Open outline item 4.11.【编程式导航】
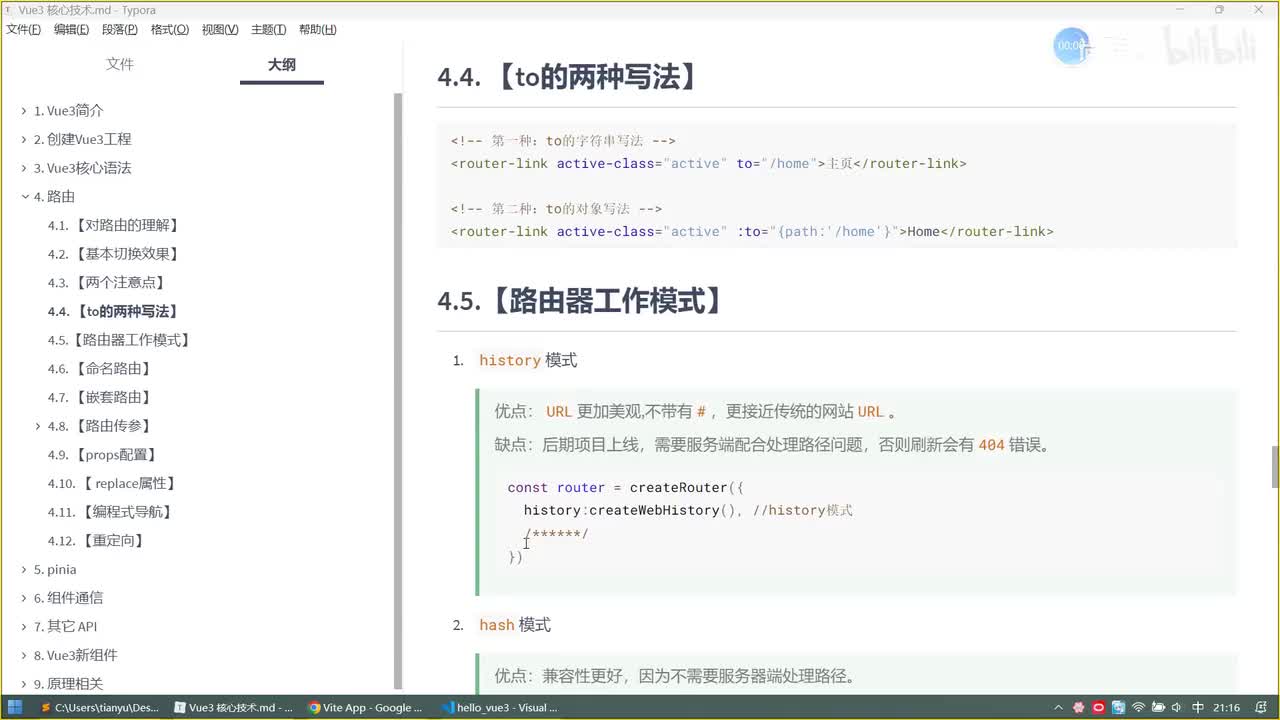This screenshot has width=1280, height=720. coord(113,512)
